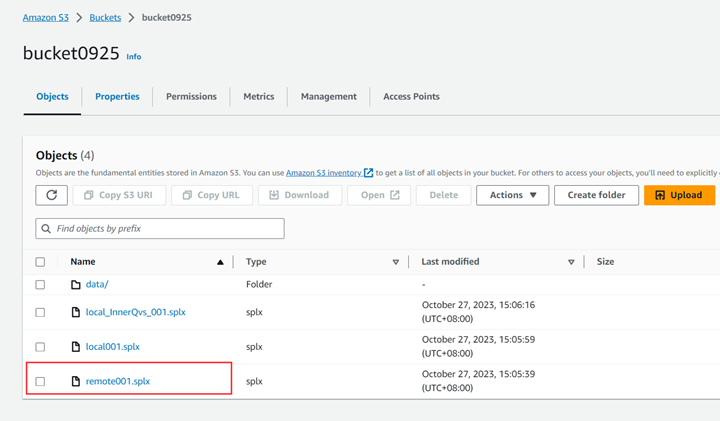Switch to the Permissions tab
720x421 pixels.
point(191,97)
